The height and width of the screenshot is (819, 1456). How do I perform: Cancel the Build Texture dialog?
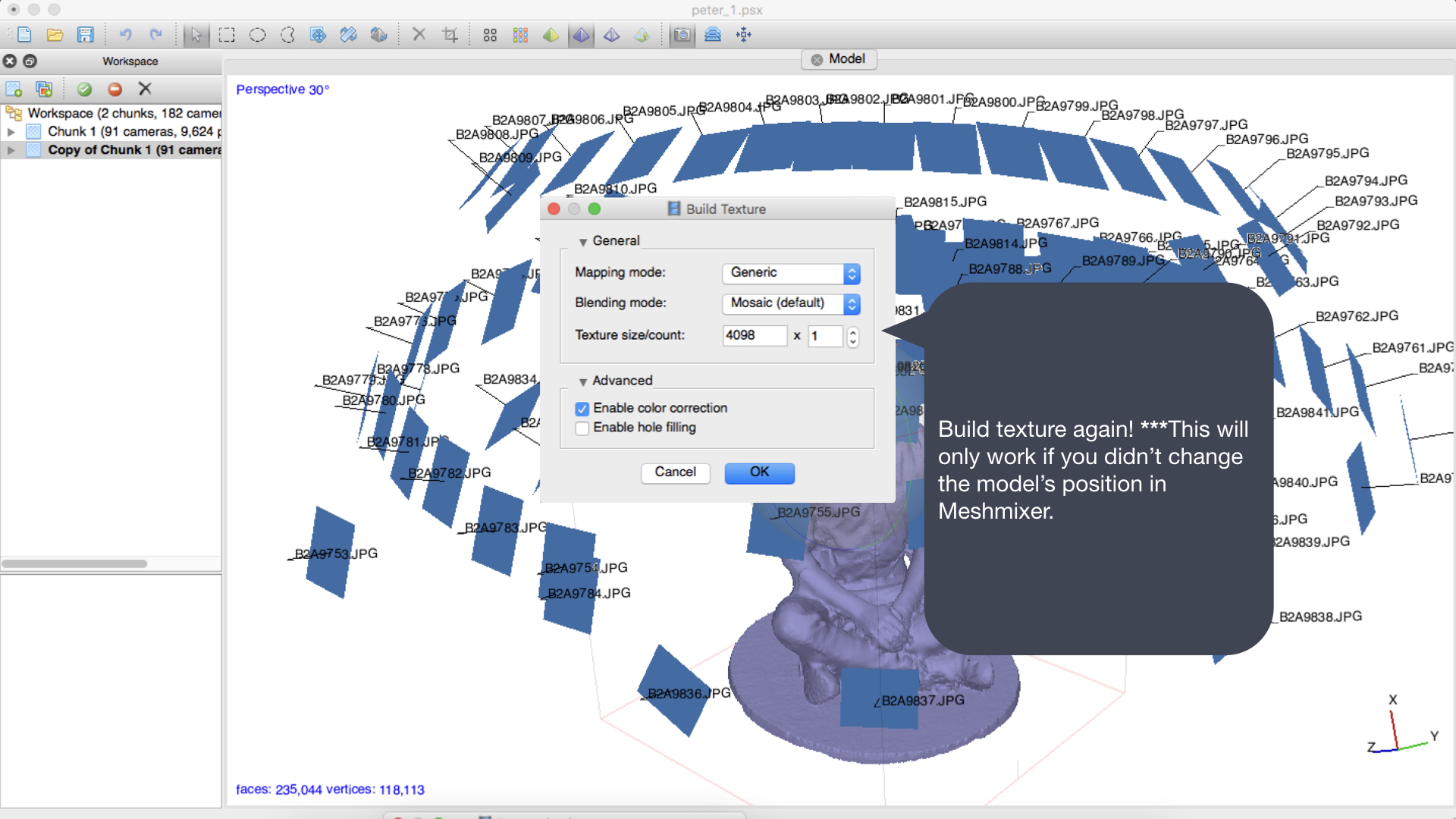coord(675,472)
